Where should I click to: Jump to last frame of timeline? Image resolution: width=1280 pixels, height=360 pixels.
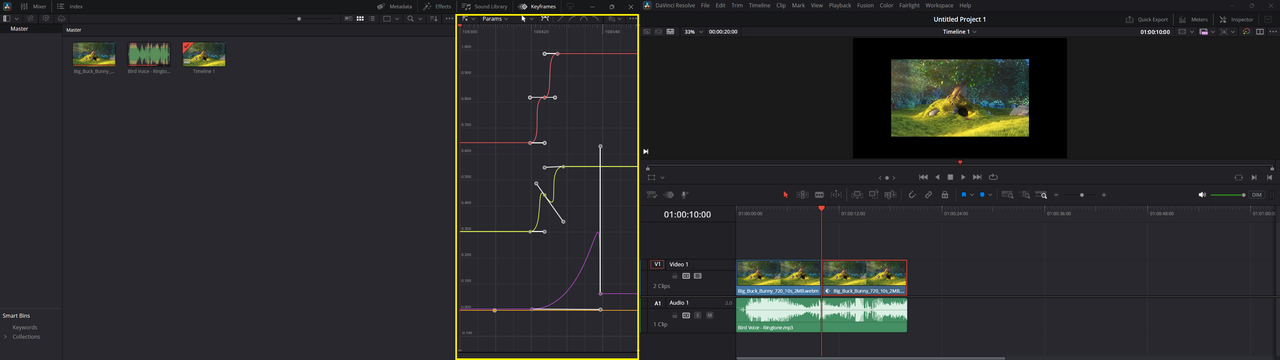[977, 177]
